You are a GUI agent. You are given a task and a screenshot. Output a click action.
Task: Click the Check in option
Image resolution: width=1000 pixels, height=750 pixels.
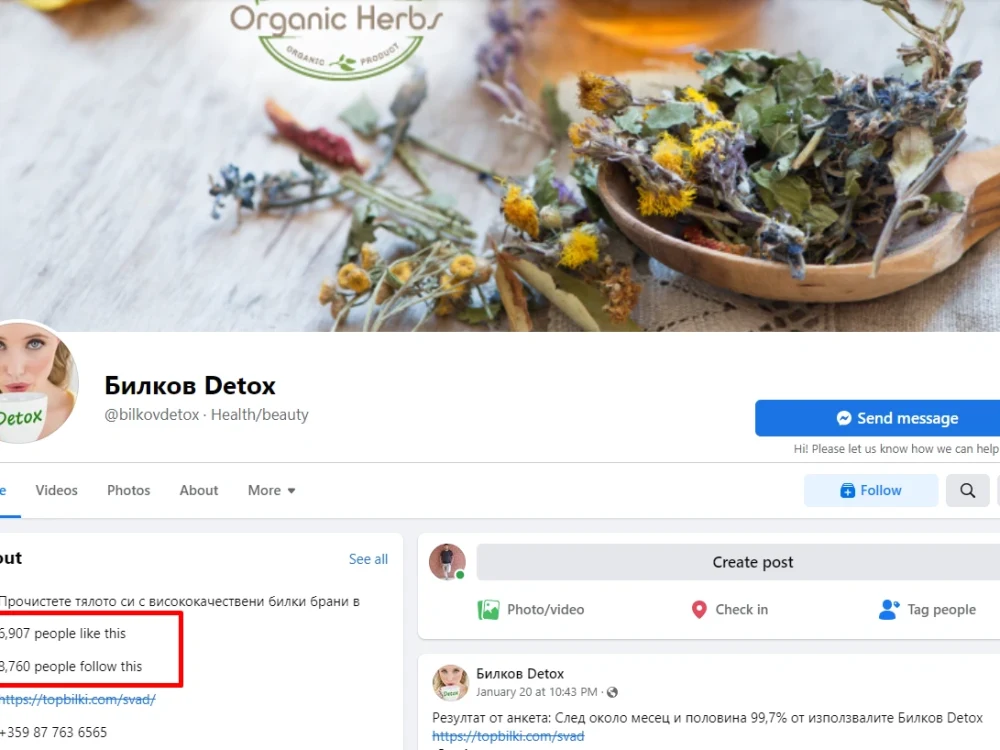click(x=730, y=610)
